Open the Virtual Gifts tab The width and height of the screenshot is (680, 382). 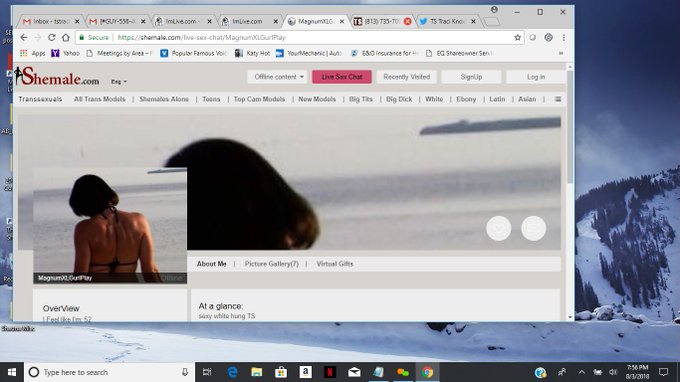click(x=335, y=264)
